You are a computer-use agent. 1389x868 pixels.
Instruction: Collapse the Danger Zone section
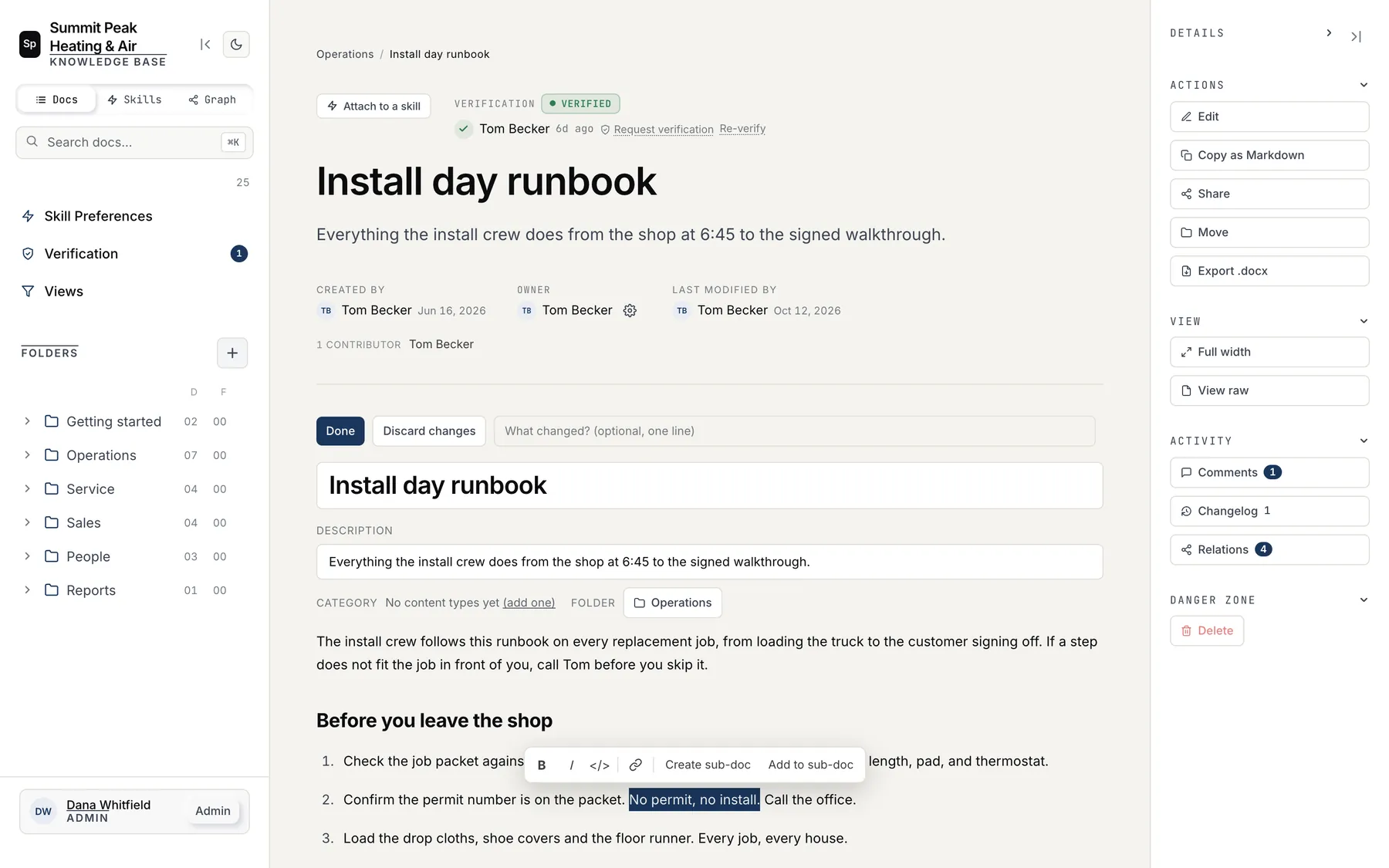[1364, 599]
